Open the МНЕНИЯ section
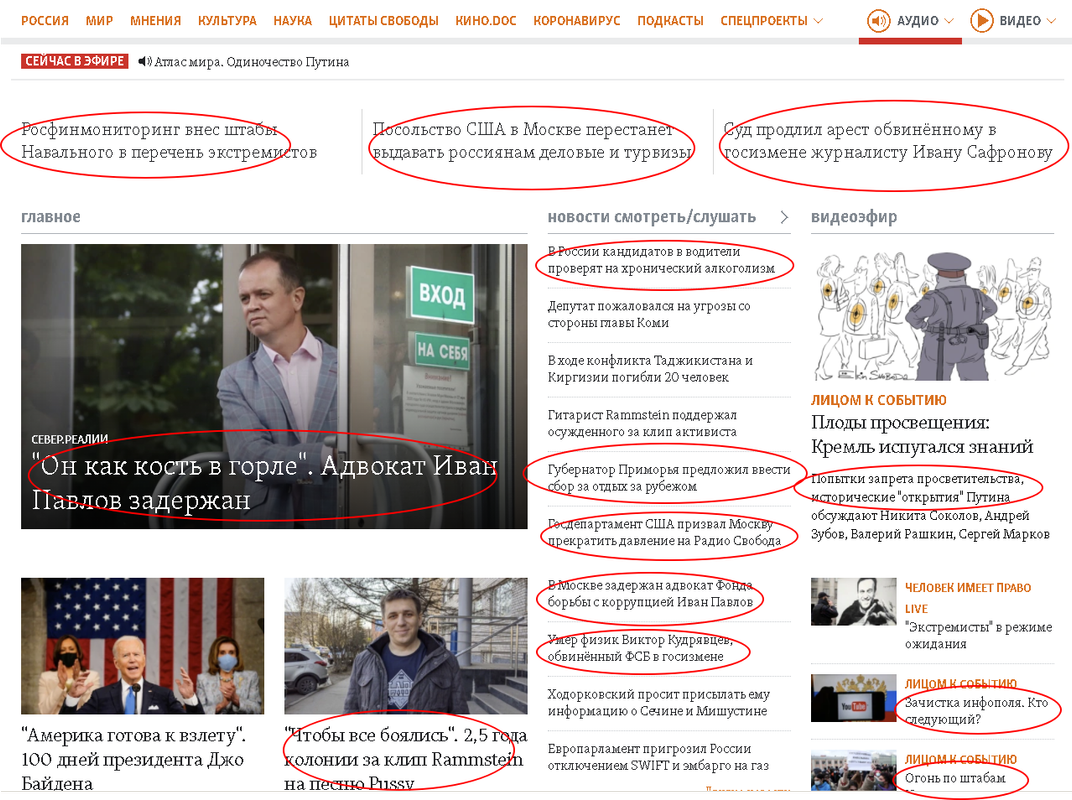 point(156,21)
